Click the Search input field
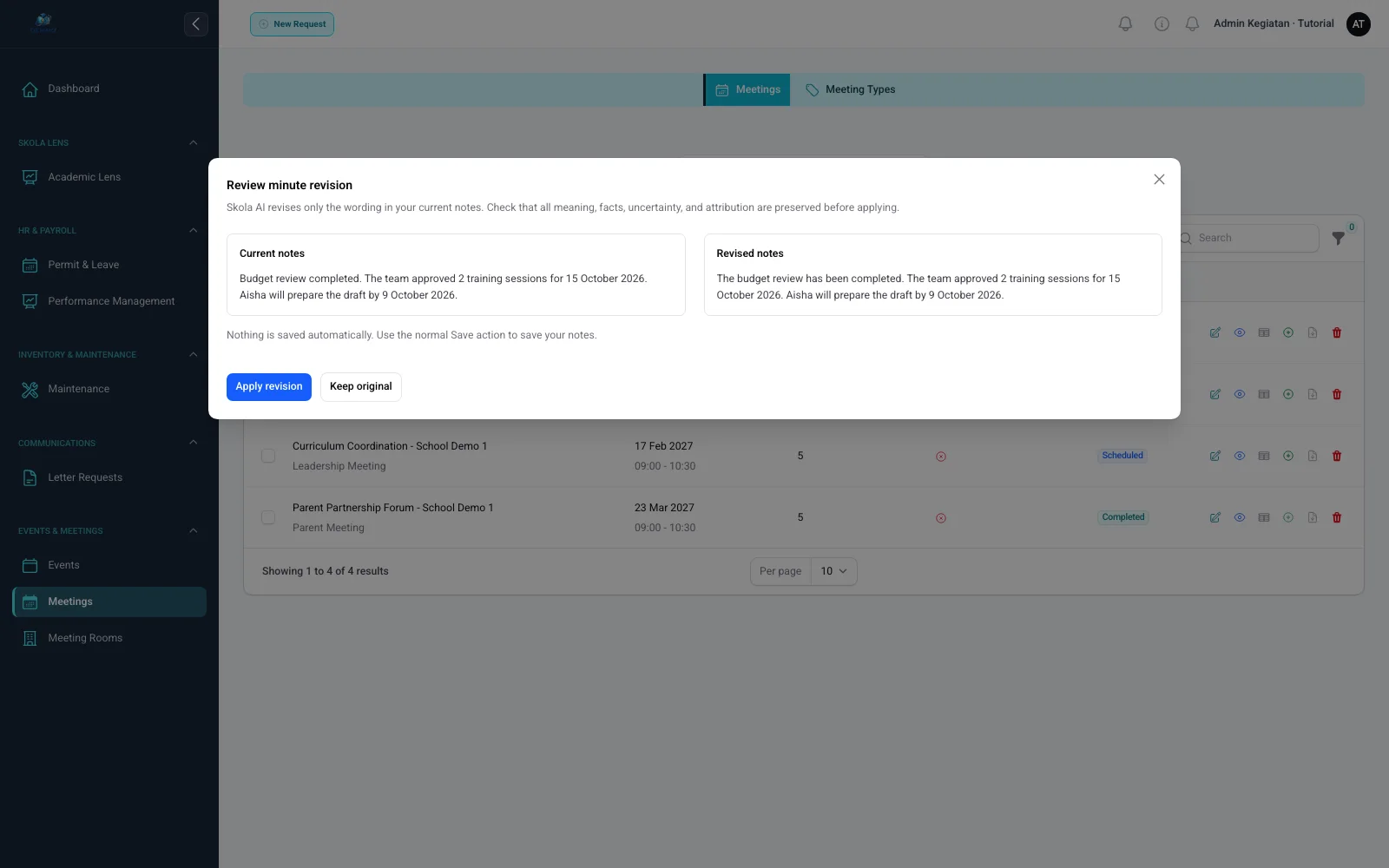The width and height of the screenshot is (1389, 868). point(1248,238)
